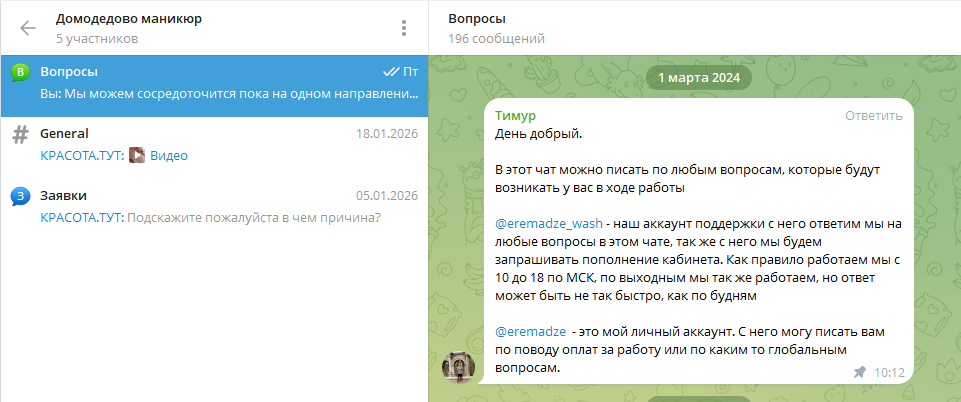Click the sender name Тимур
The image size is (961, 402).
pyautogui.click(x=515, y=116)
